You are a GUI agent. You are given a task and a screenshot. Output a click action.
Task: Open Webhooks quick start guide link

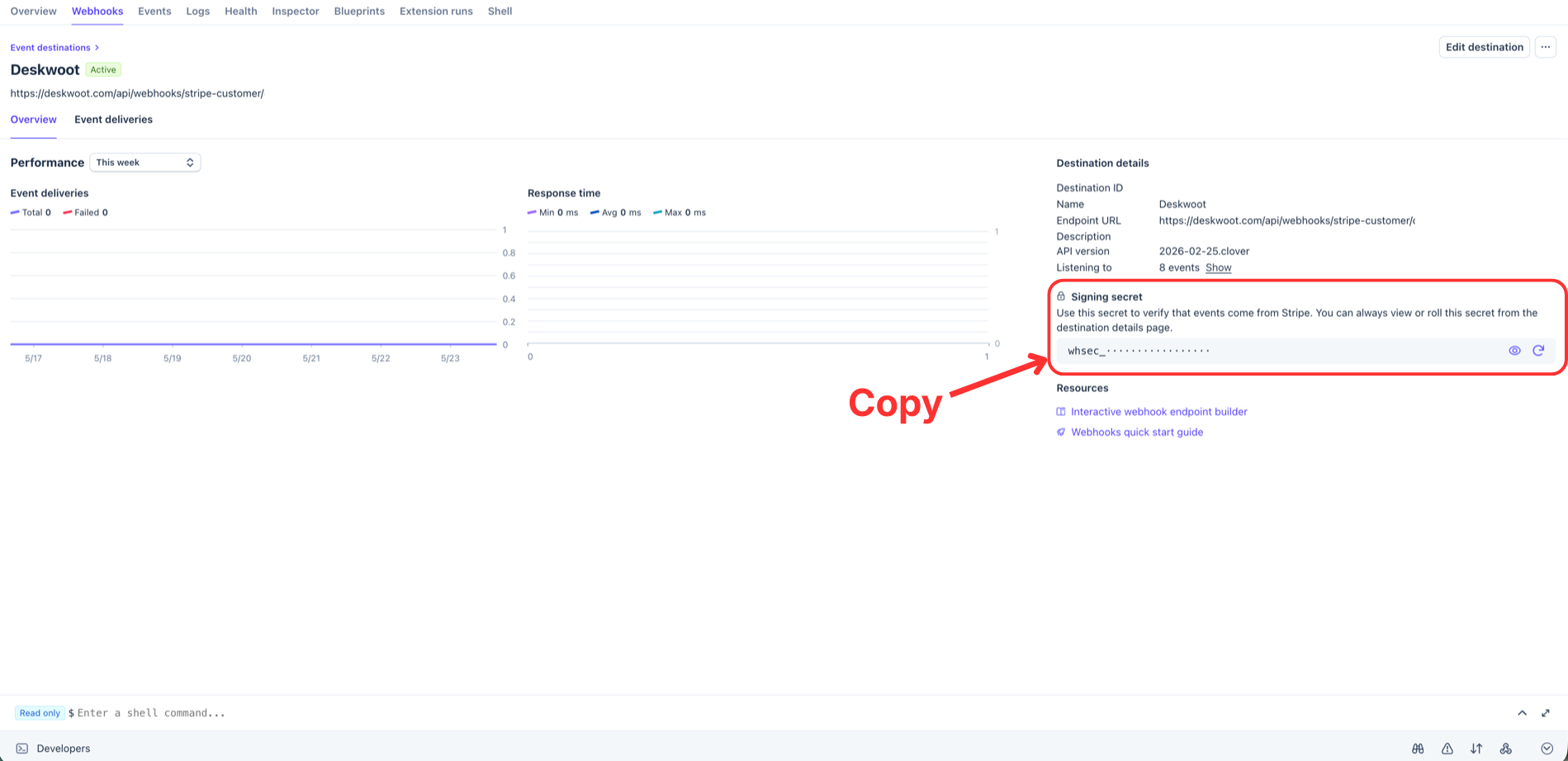coord(1137,432)
